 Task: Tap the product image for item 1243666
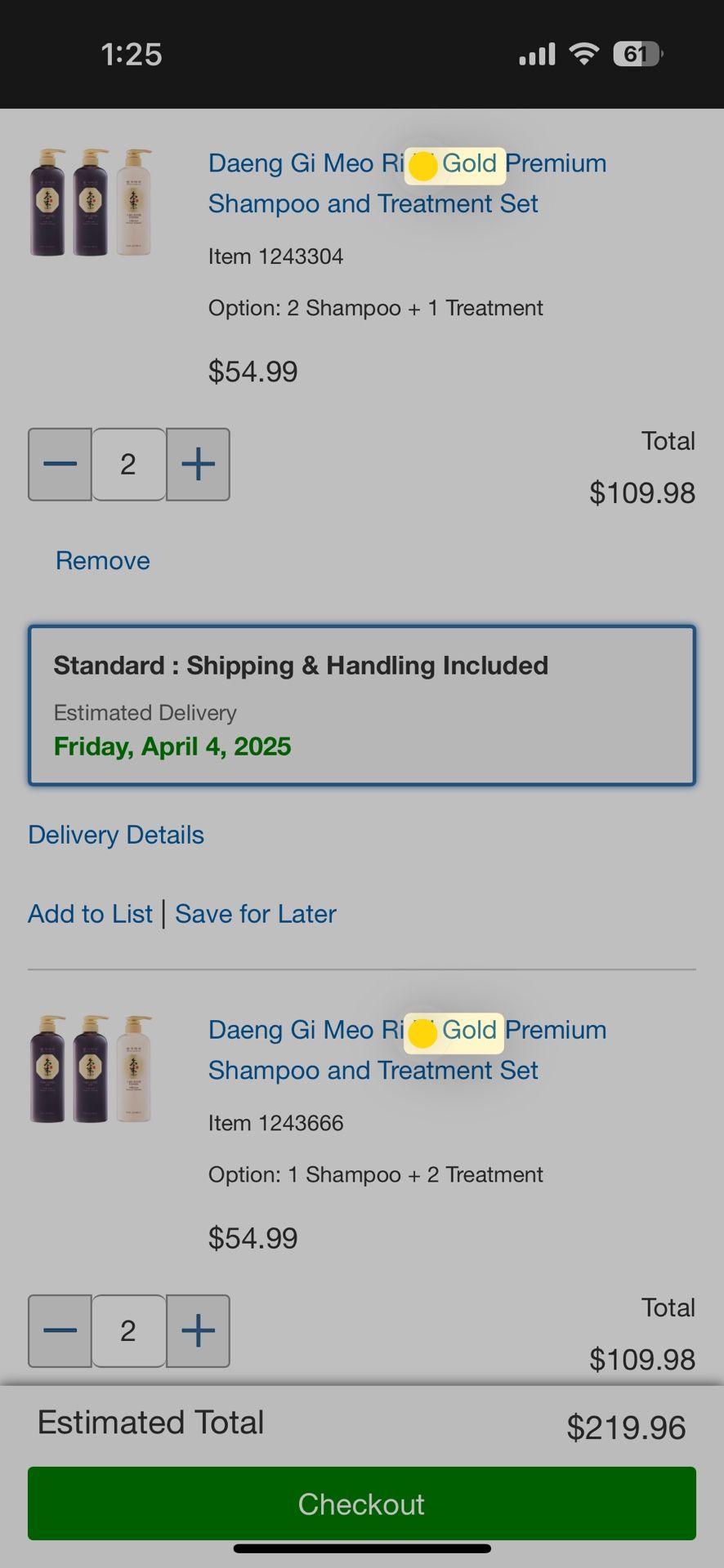point(91,1069)
